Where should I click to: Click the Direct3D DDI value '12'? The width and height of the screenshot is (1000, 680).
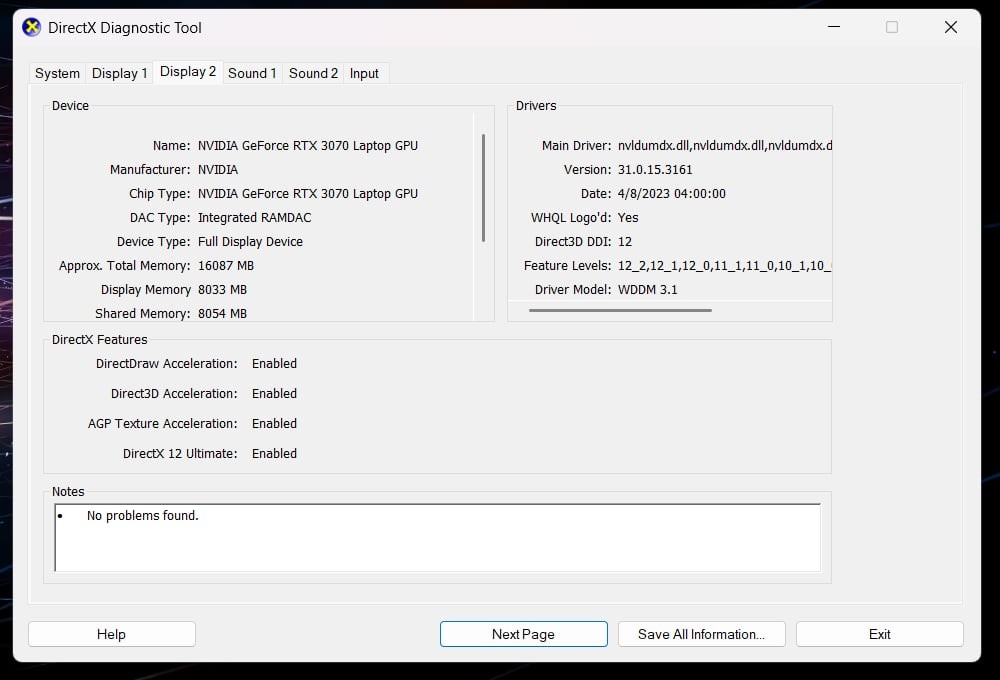[x=624, y=242]
